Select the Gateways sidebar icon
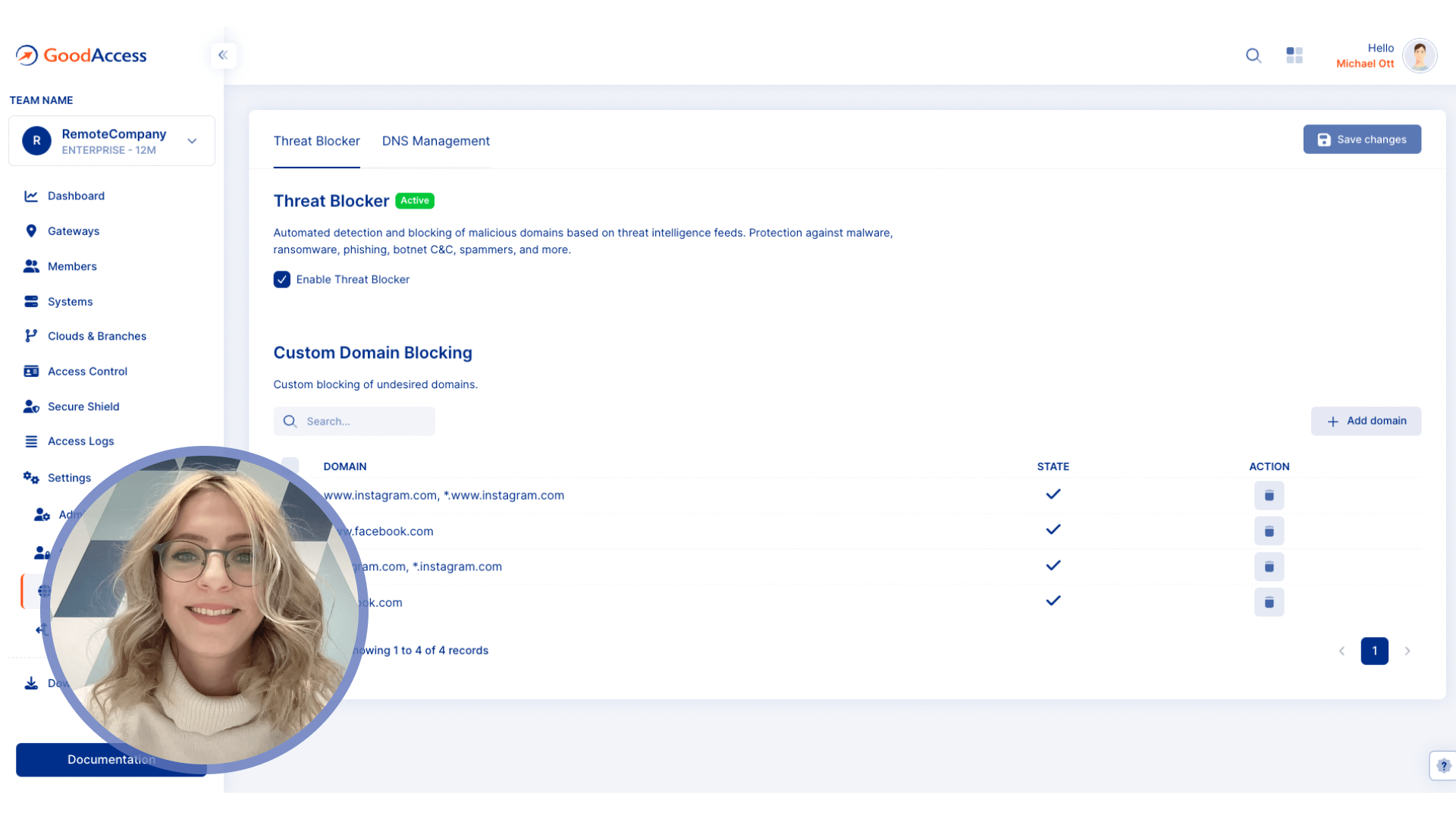The image size is (1456, 819). pyautogui.click(x=31, y=231)
